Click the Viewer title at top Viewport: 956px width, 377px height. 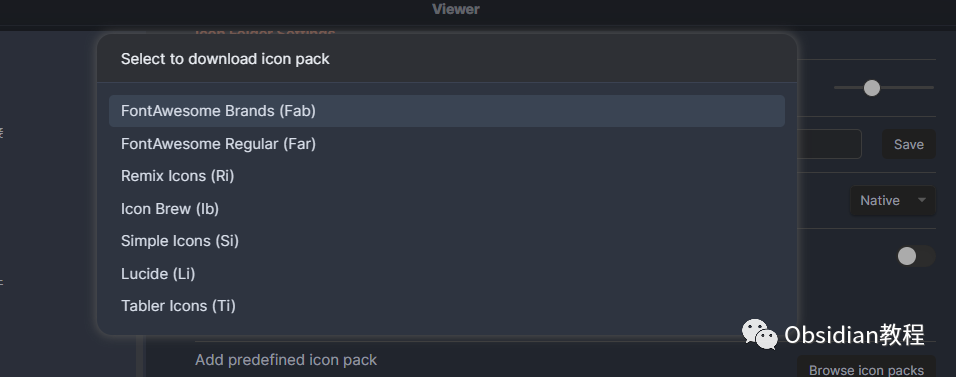pyautogui.click(x=456, y=9)
